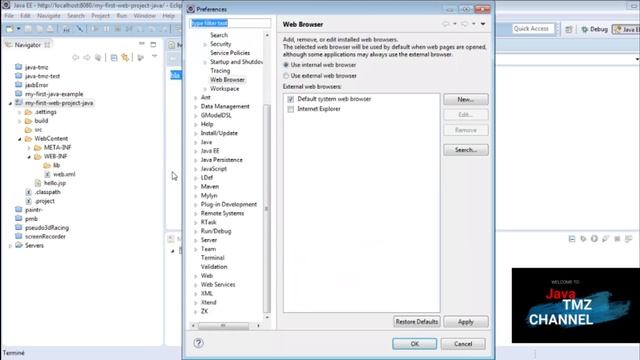Click the Apply button
This screenshot has height=360, width=640.
pyautogui.click(x=466, y=322)
